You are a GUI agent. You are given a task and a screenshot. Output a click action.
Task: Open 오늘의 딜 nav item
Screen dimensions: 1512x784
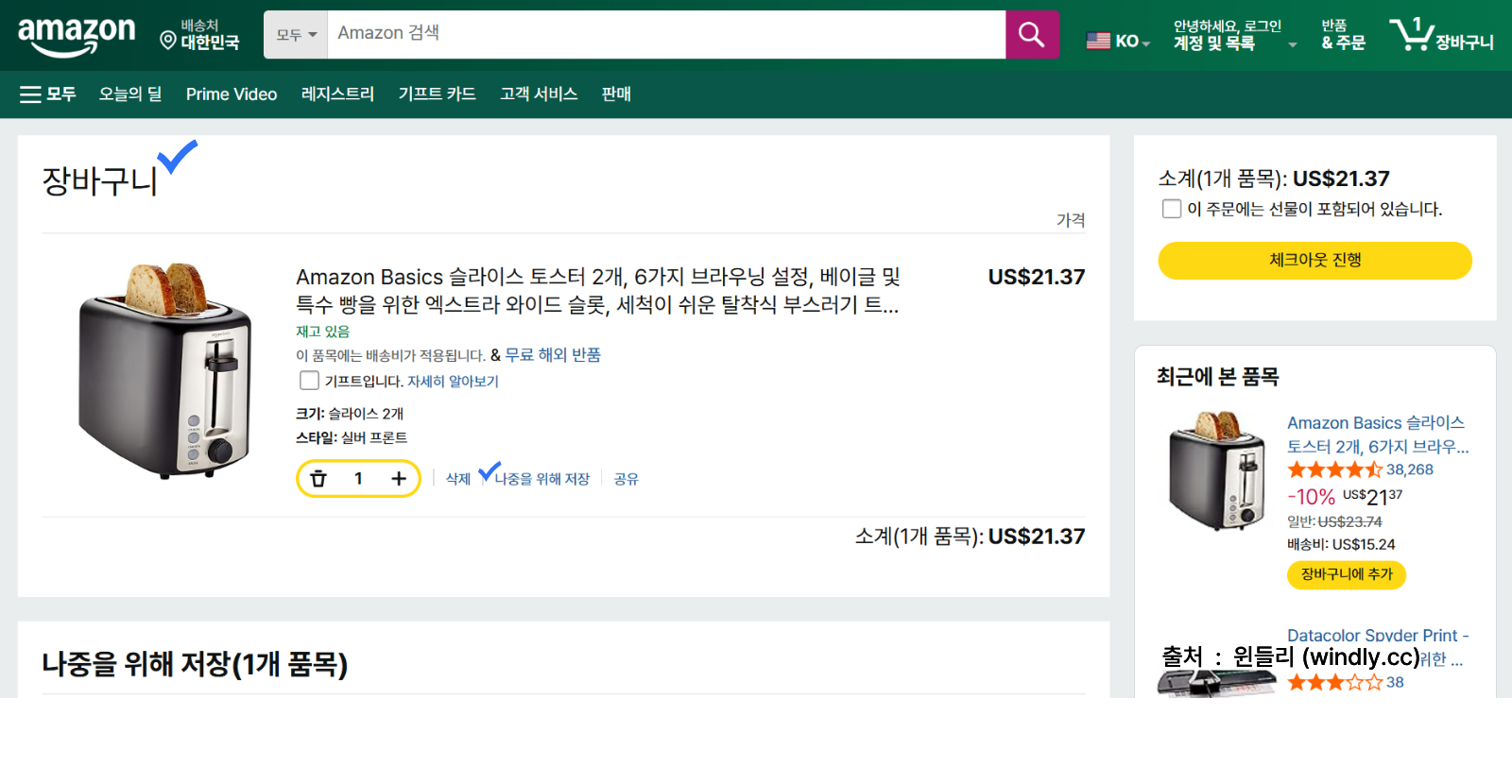(x=130, y=94)
